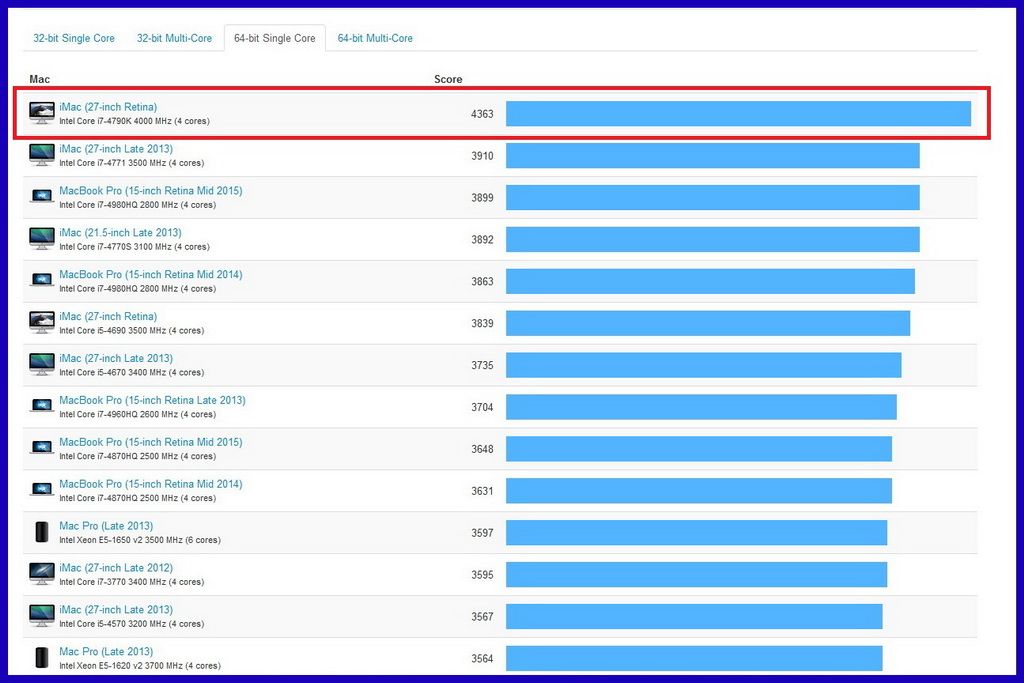Click text "Intel Core i7-3770 3400 MHz (4 cores)"
This screenshot has width=1024, height=683.
[x=131, y=582]
